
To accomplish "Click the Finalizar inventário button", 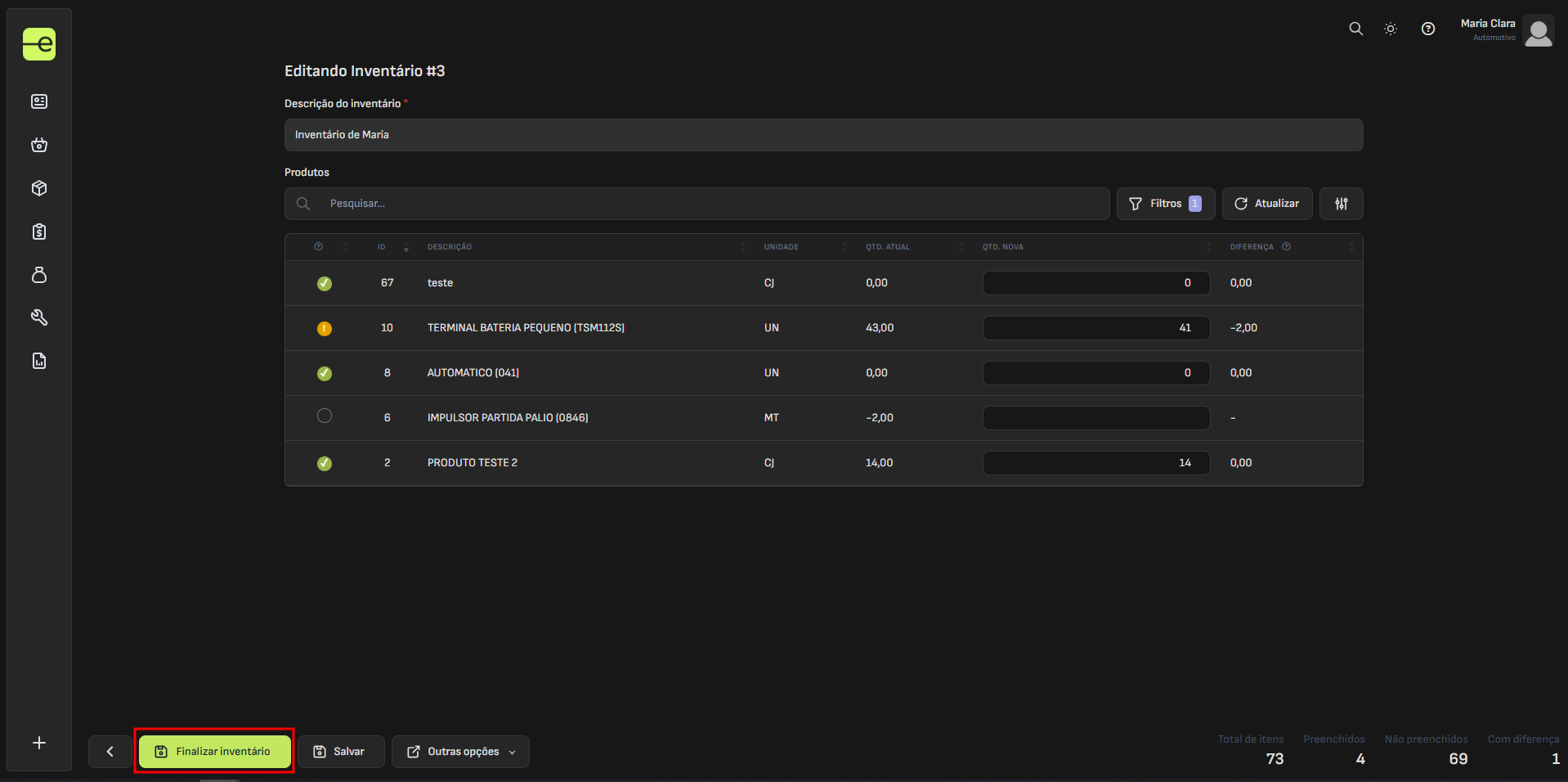I will (x=214, y=752).
